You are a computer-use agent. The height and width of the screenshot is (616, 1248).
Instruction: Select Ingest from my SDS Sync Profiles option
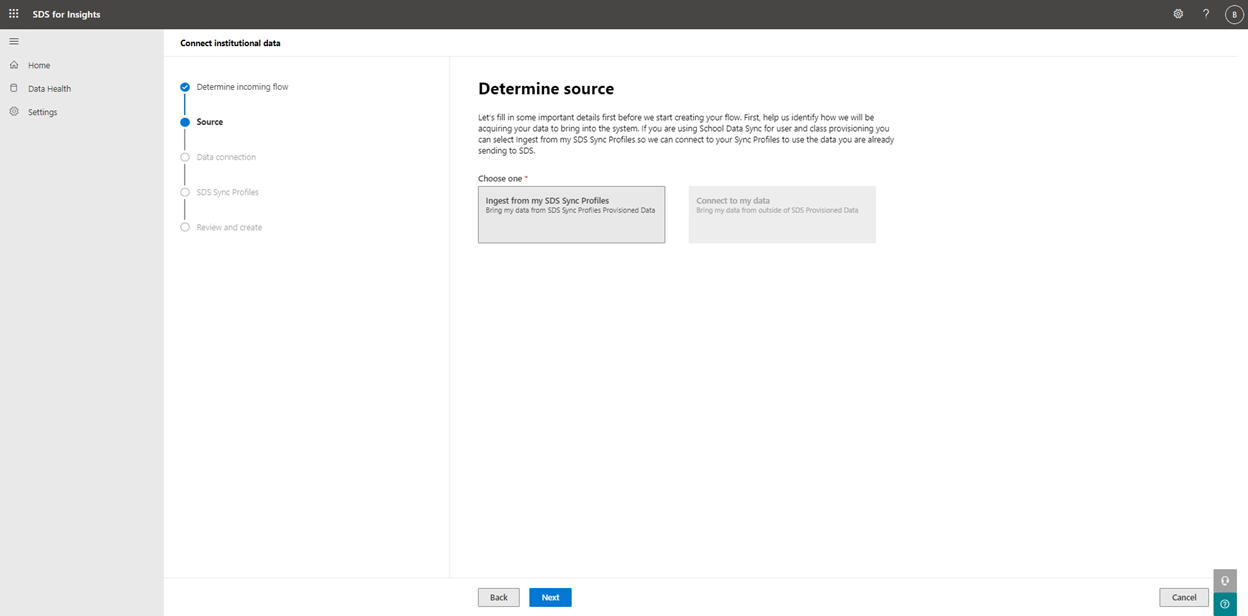pyautogui.click(x=571, y=214)
